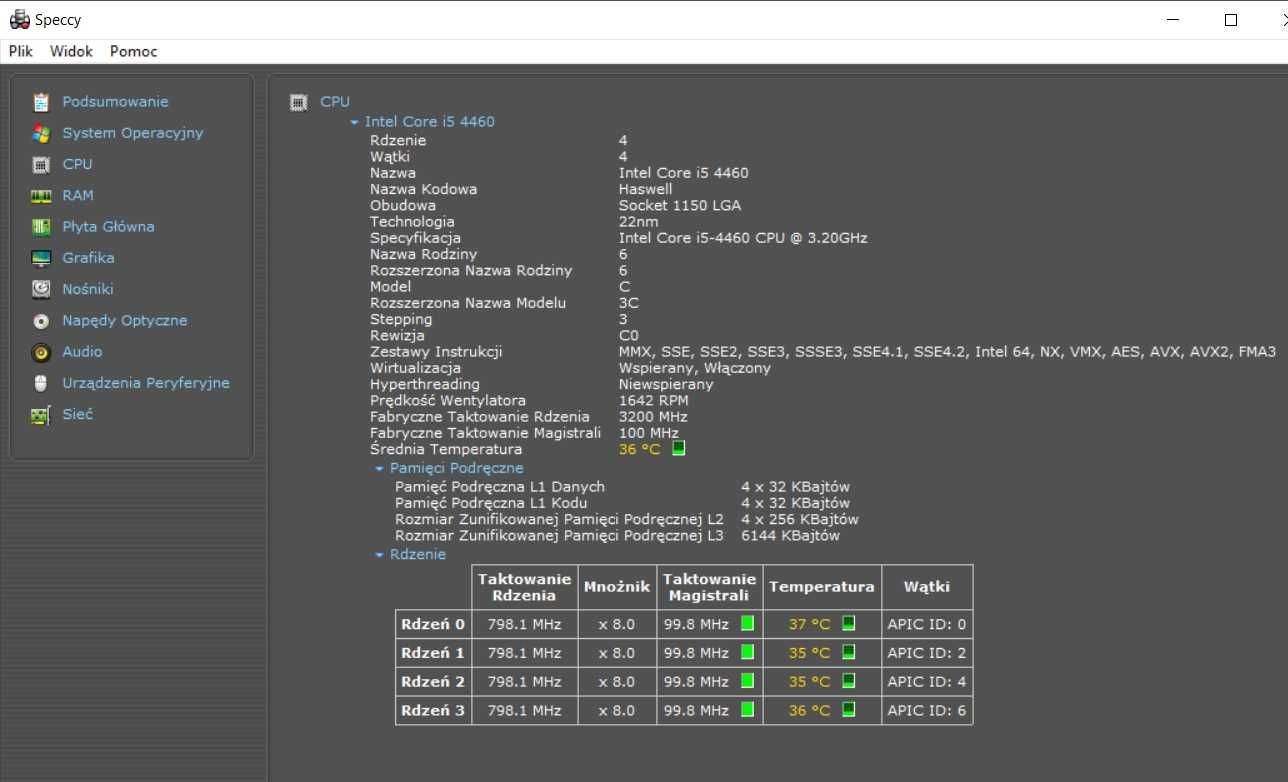1288x782 pixels.
Task: Click the CPU chip icon in sidebar
Action: tap(41, 164)
